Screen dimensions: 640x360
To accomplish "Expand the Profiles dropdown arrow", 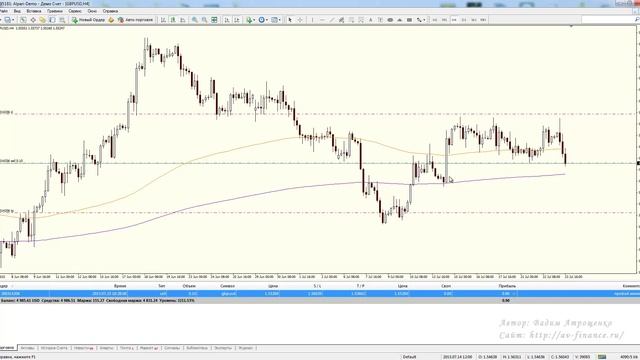I will click(x=13, y=20).
